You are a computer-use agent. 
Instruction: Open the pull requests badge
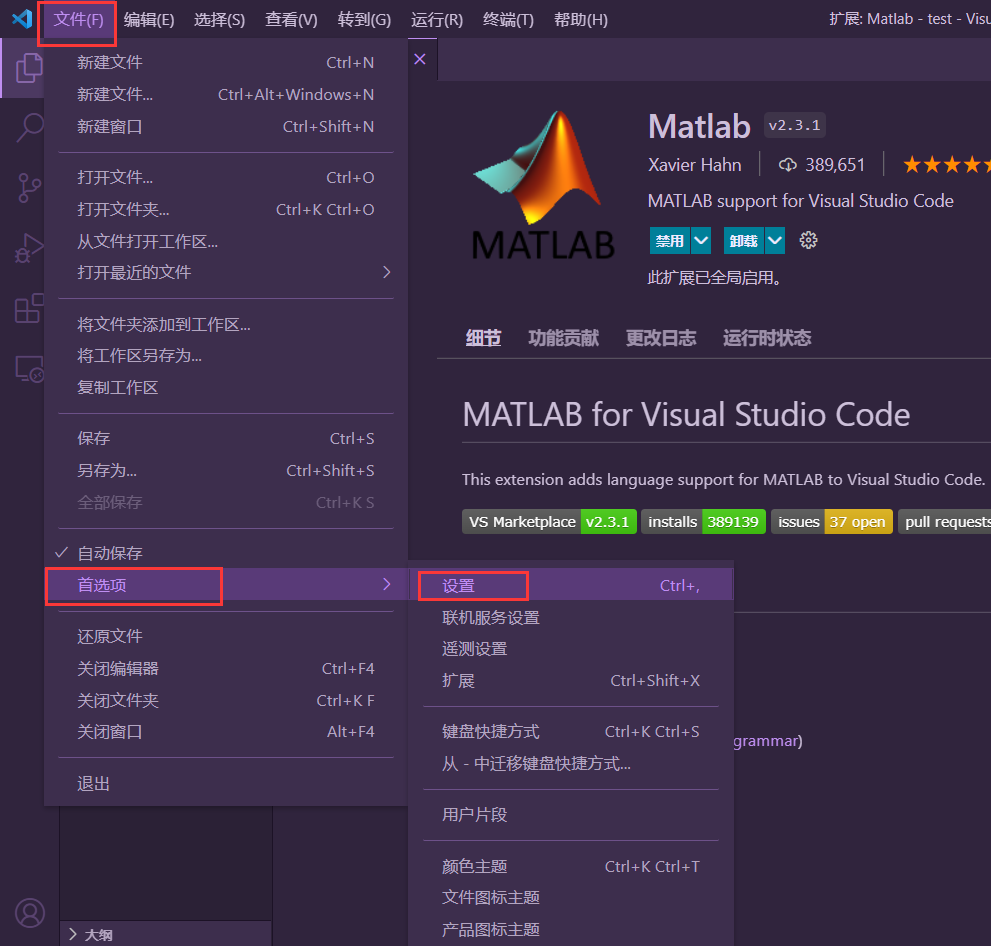click(944, 521)
